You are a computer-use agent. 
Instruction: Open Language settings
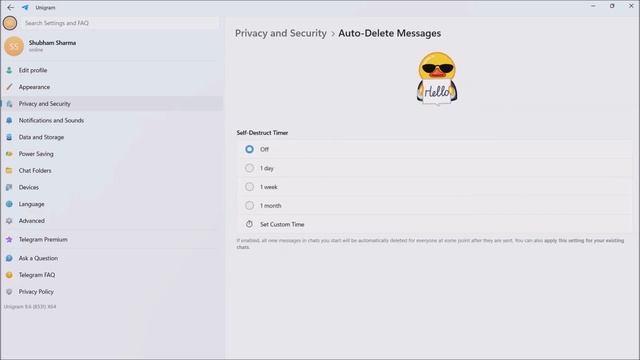[112, 204]
